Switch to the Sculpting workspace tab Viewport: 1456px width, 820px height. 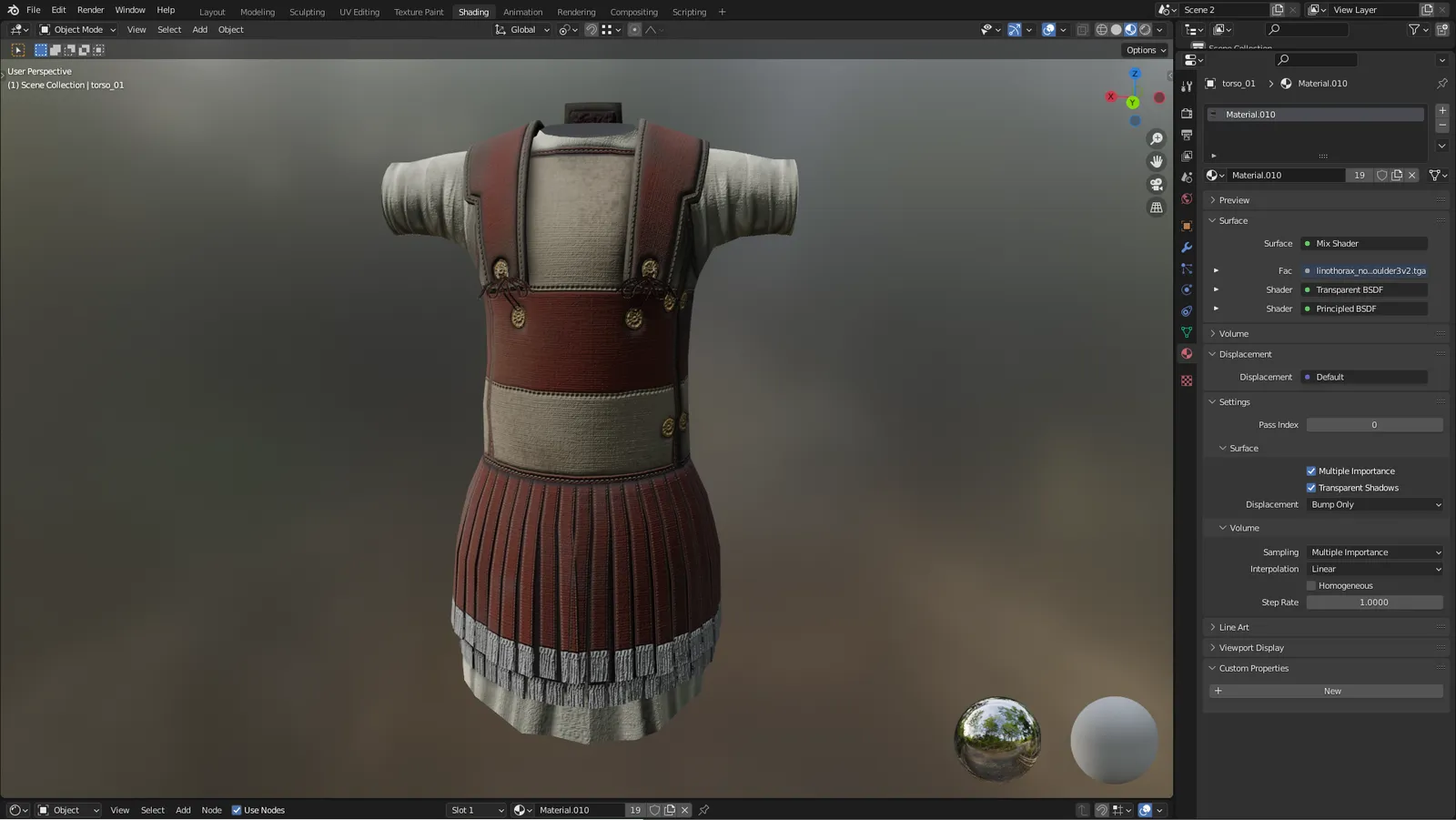point(307,12)
